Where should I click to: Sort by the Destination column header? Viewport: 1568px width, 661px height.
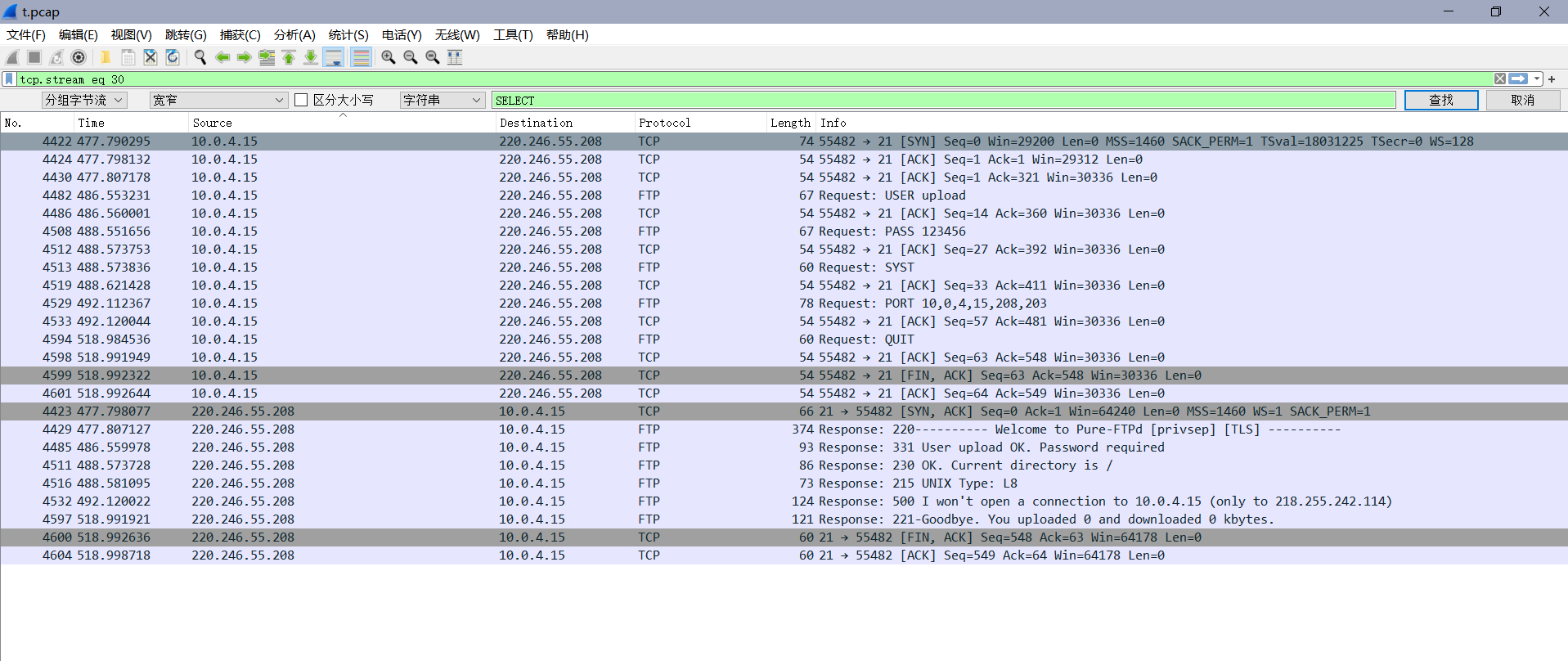[x=565, y=123]
